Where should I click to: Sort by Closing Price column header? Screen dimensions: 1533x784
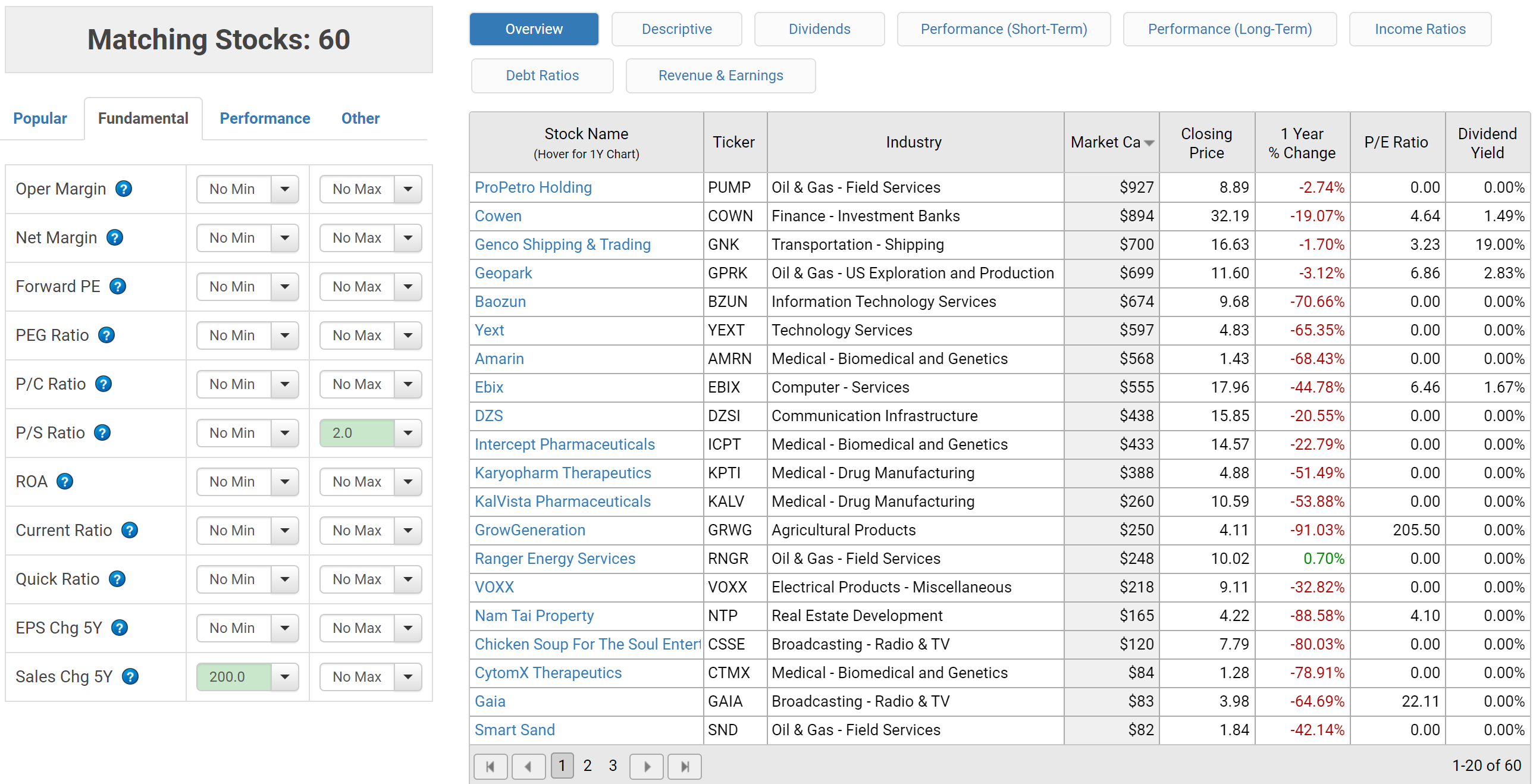[1206, 143]
